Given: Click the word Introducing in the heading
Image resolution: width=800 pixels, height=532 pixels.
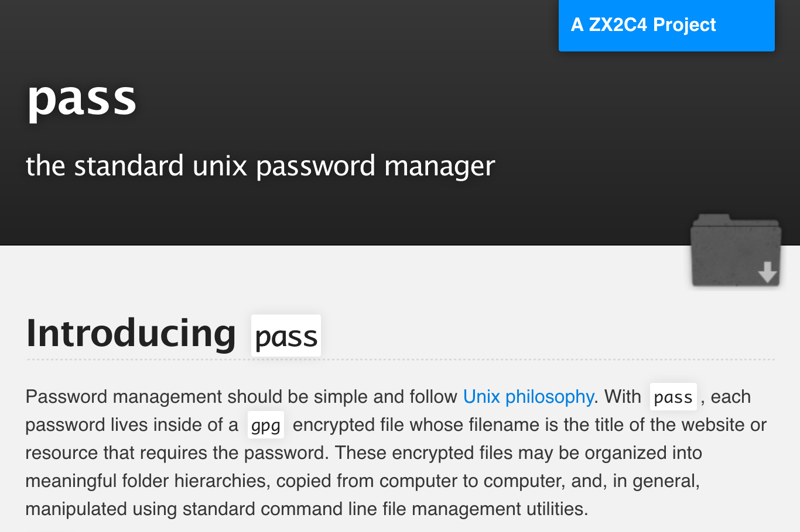Looking at the screenshot, I should 130,332.
